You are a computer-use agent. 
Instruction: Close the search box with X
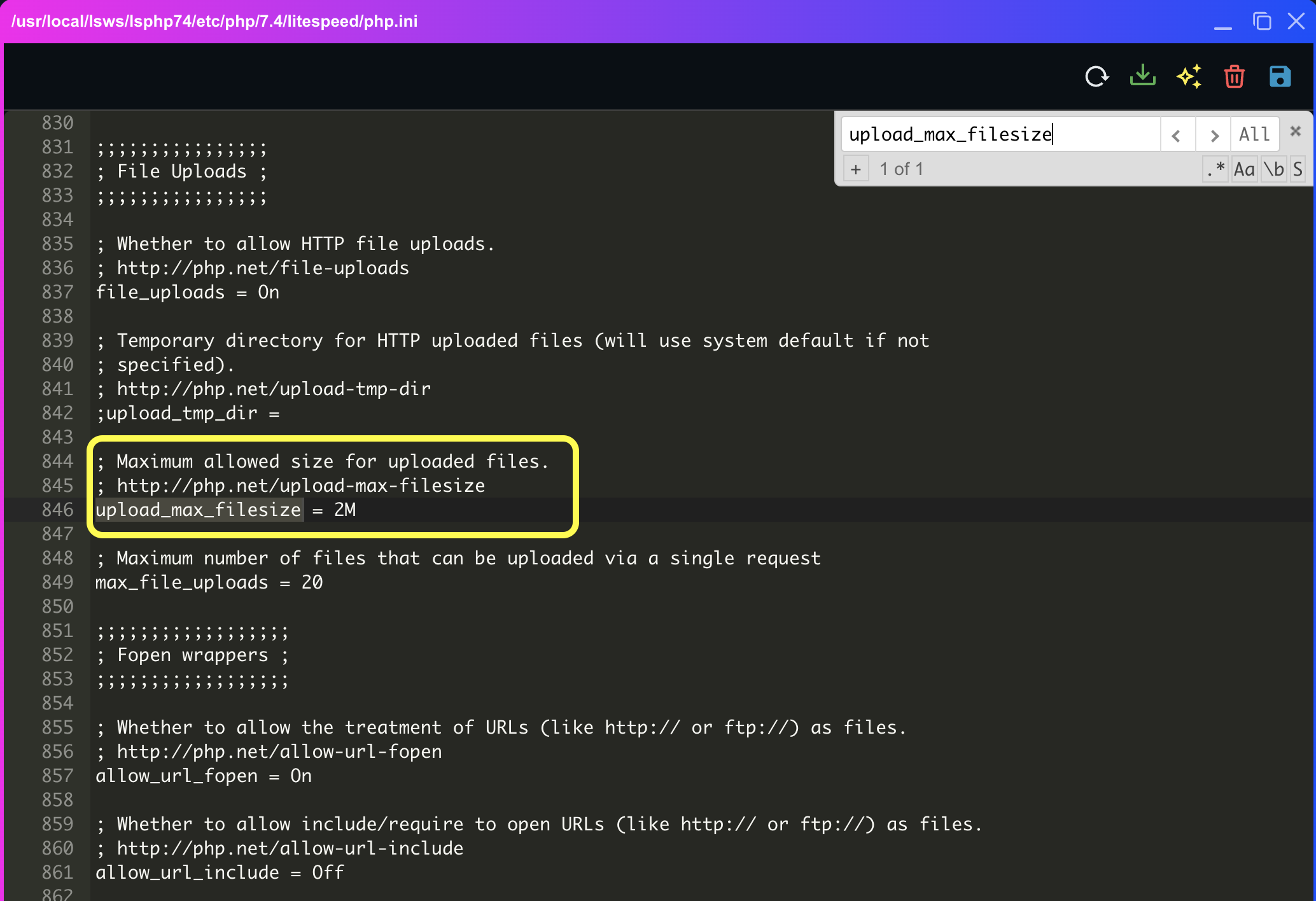1295,132
